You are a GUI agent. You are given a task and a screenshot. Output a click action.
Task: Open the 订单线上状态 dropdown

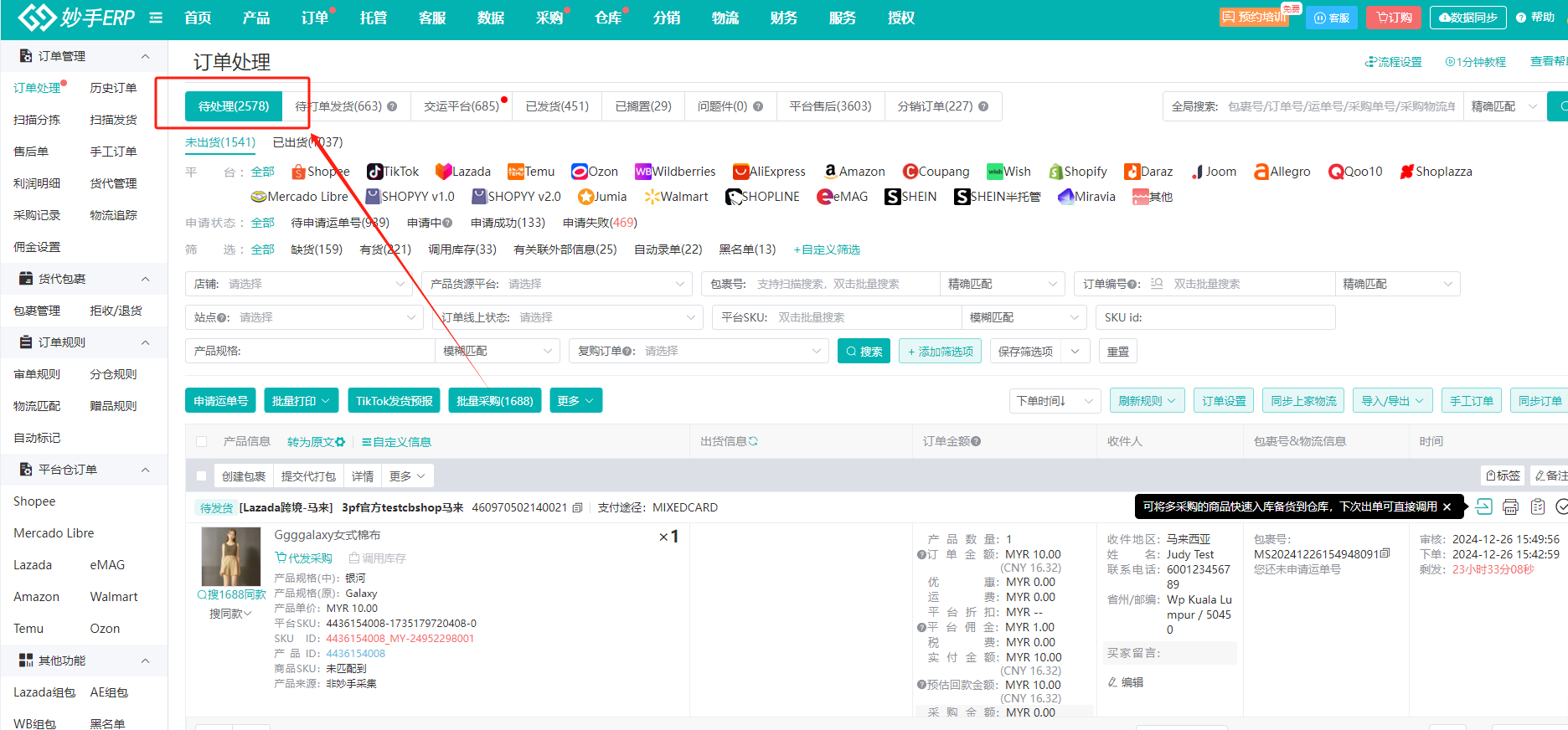point(567,317)
